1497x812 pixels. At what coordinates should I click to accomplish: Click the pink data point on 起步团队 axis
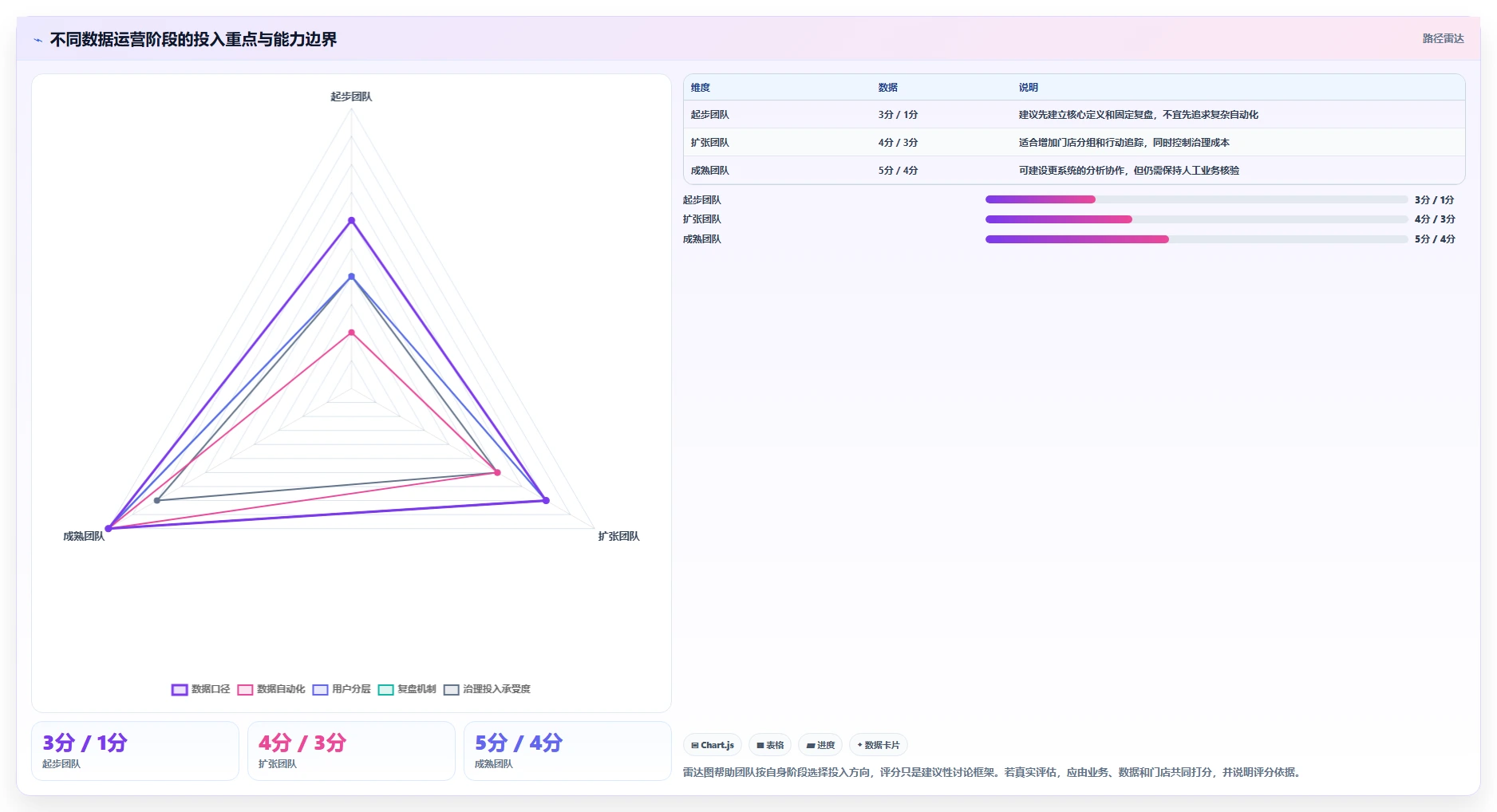pyautogui.click(x=351, y=333)
